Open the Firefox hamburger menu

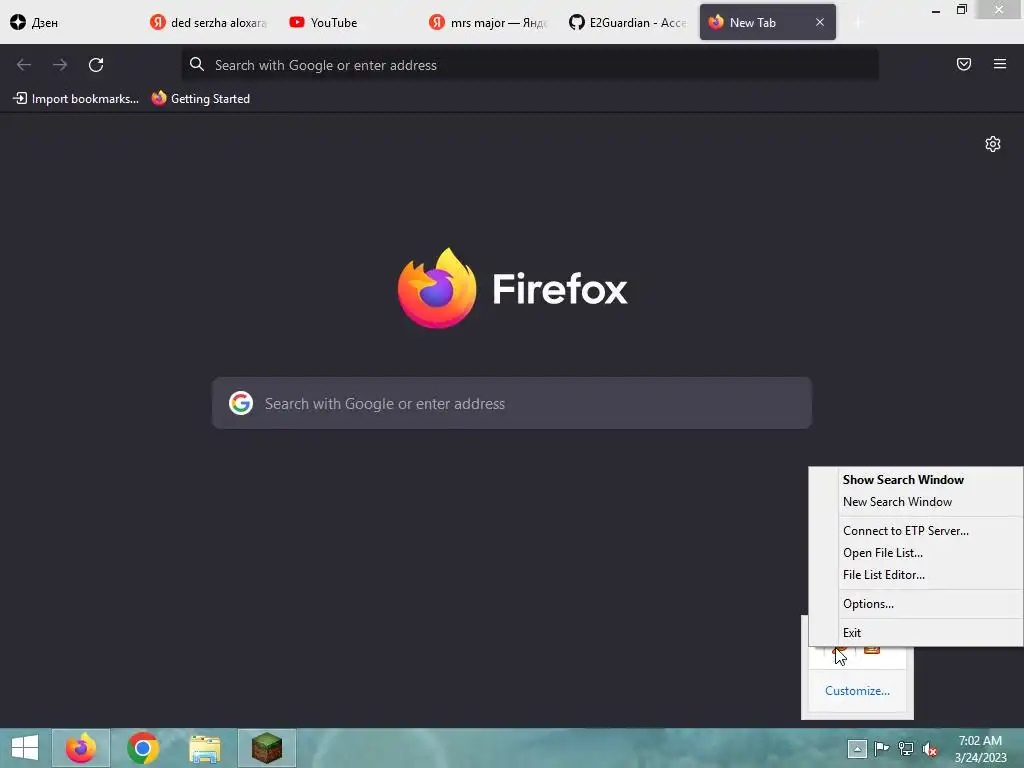pyautogui.click(x=999, y=64)
